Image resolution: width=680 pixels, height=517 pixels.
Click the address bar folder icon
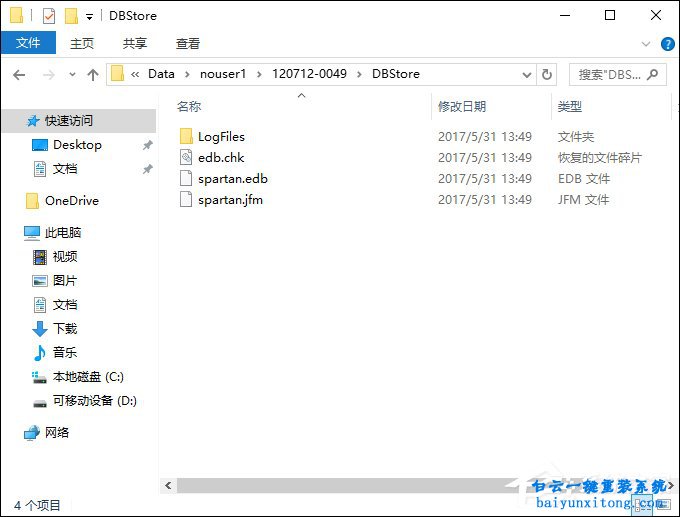pyautogui.click(x=117, y=74)
